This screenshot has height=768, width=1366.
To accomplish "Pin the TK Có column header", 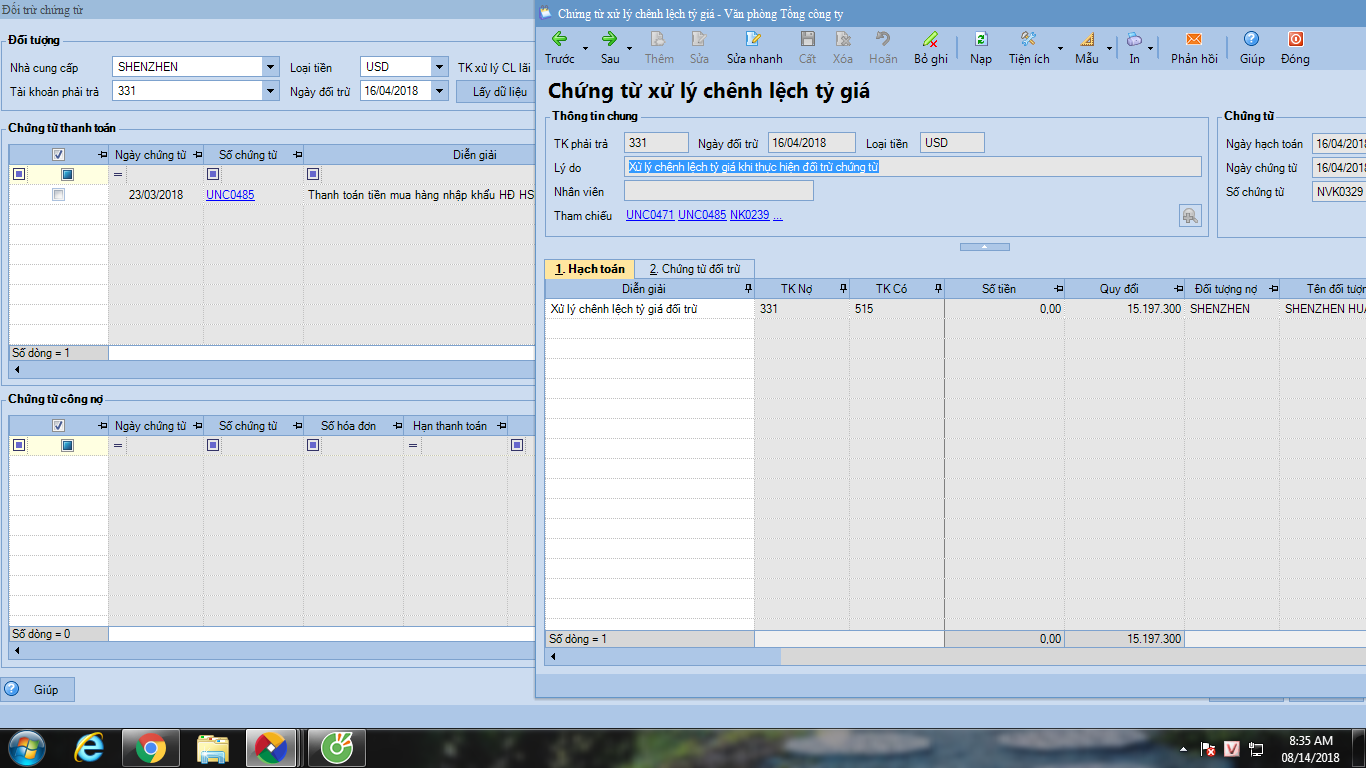I will coord(938,289).
